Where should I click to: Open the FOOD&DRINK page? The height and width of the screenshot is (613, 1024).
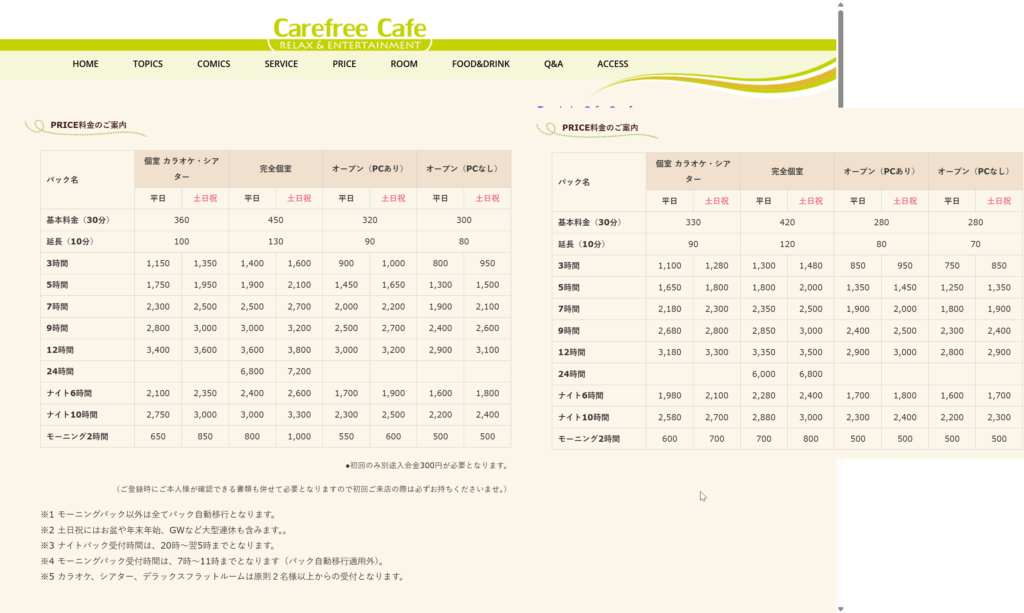click(x=481, y=64)
